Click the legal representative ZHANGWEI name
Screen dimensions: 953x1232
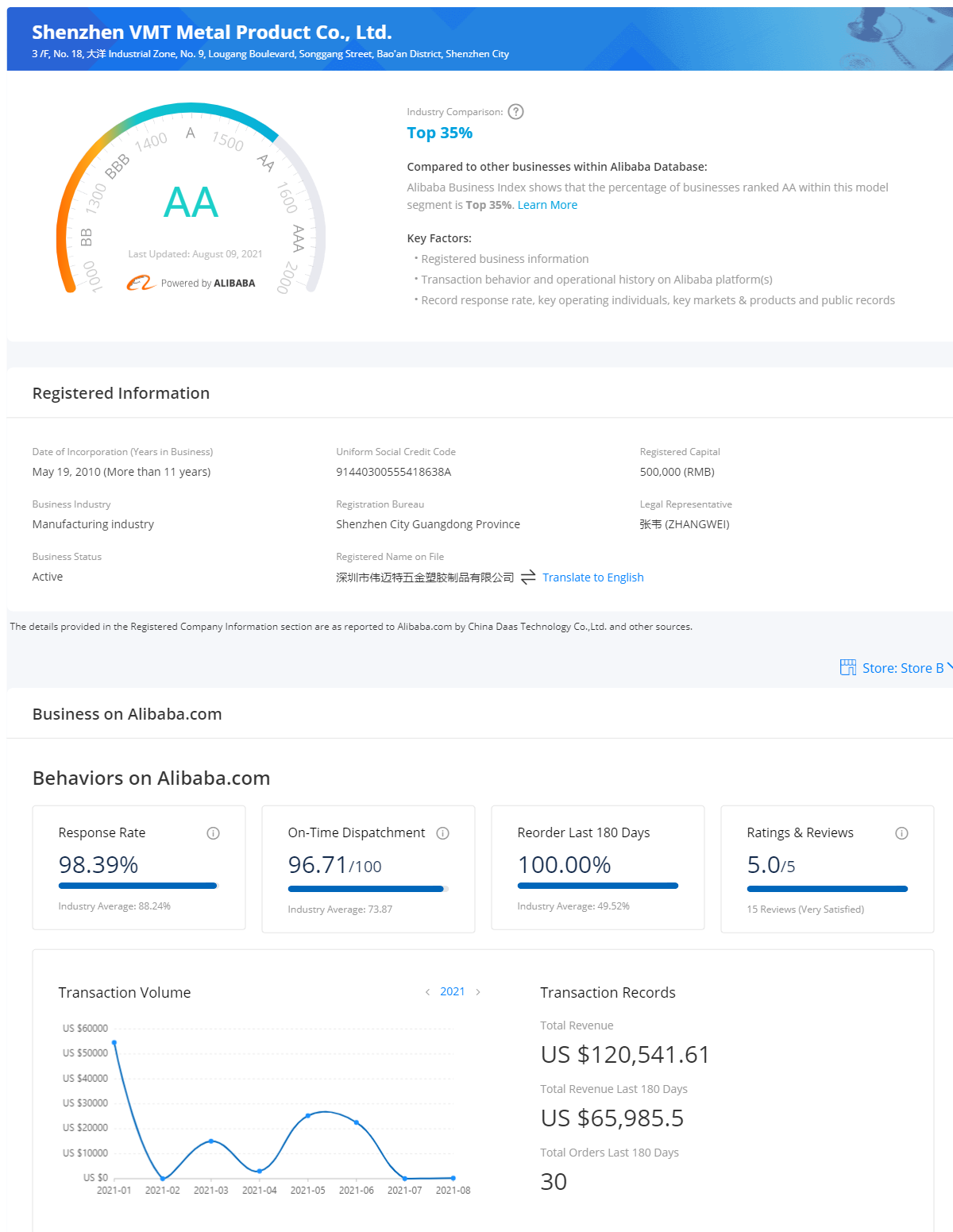tap(685, 524)
